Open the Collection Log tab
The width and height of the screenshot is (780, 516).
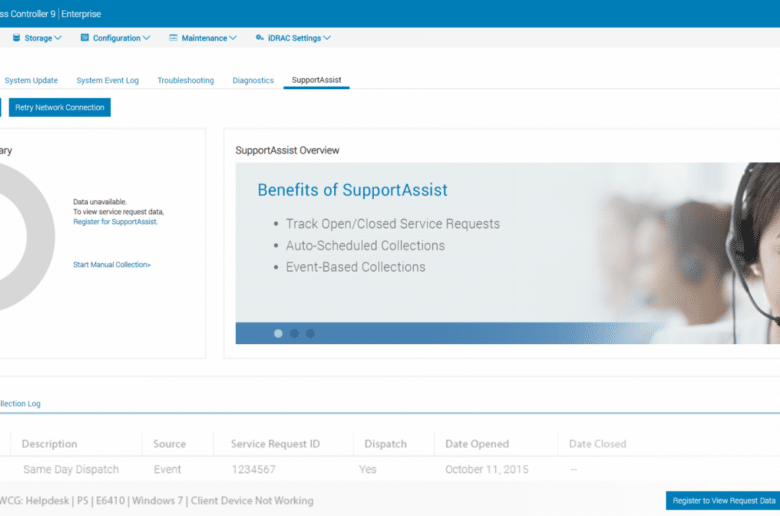coord(20,404)
